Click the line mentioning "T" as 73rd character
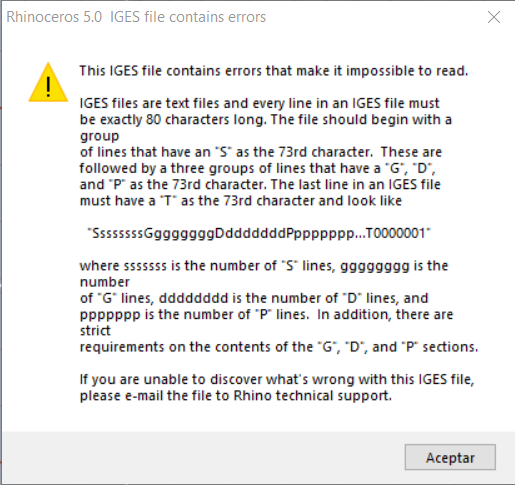The width and height of the screenshot is (515, 485). coord(241,201)
